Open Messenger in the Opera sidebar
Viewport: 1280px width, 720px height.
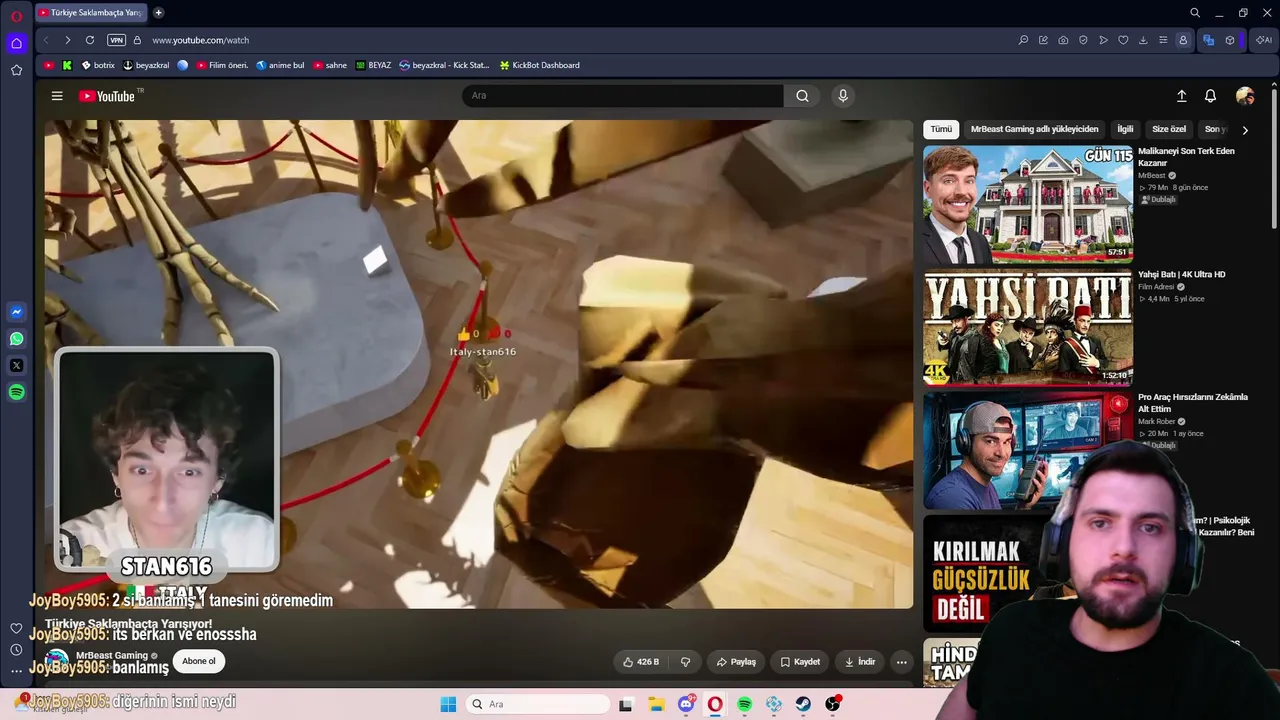coord(16,312)
